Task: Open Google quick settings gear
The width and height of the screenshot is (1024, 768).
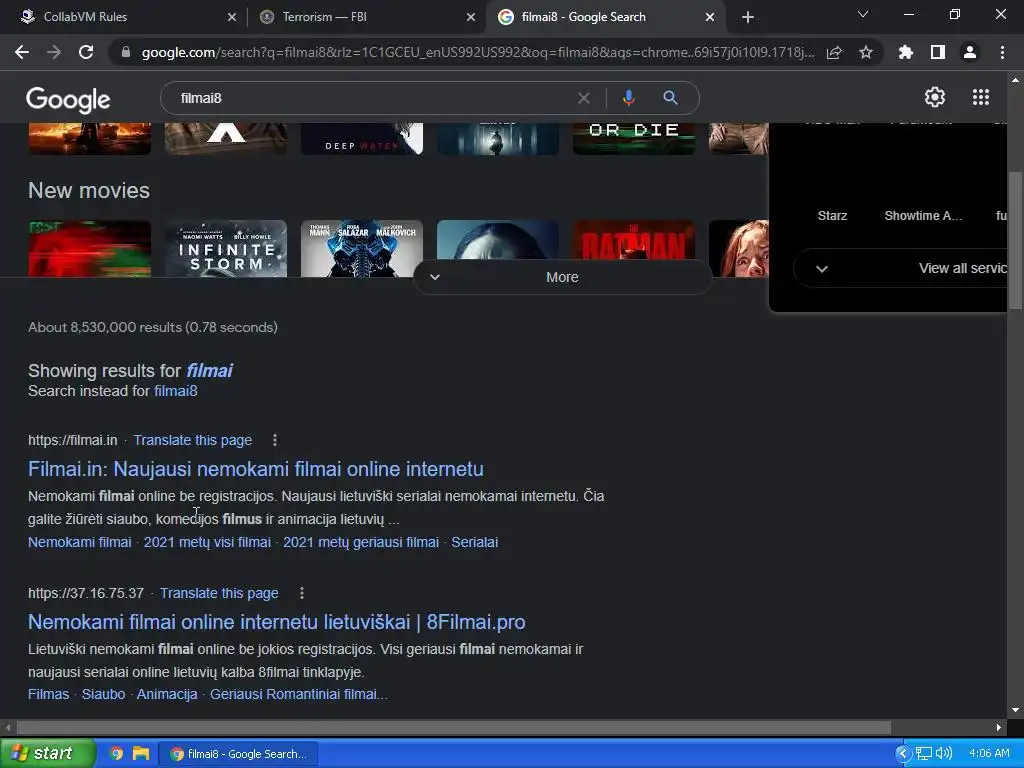Action: pos(935,97)
